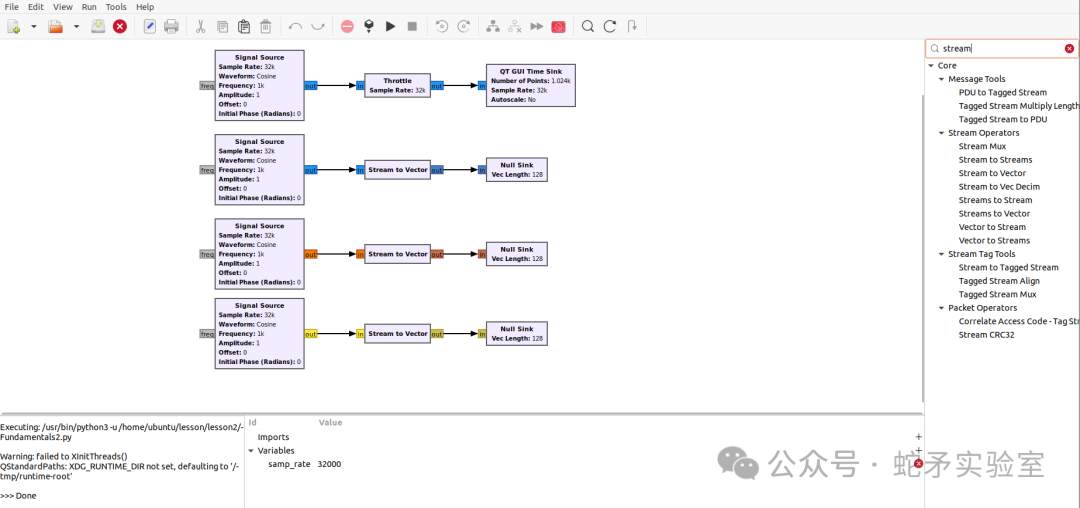Delete the selected block with the trash icon
This screenshot has height=508, width=1080.
pyautogui.click(x=265, y=27)
